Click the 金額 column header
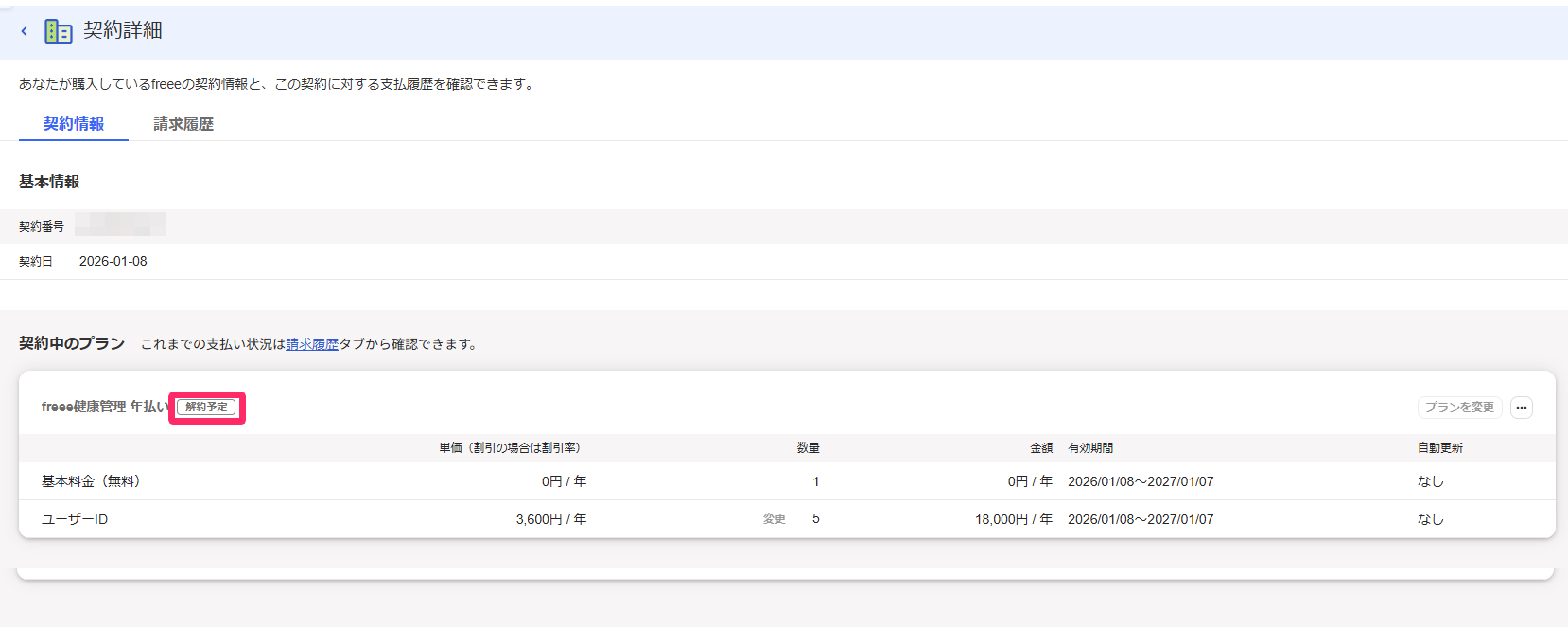The image size is (1568, 627). tap(1041, 448)
